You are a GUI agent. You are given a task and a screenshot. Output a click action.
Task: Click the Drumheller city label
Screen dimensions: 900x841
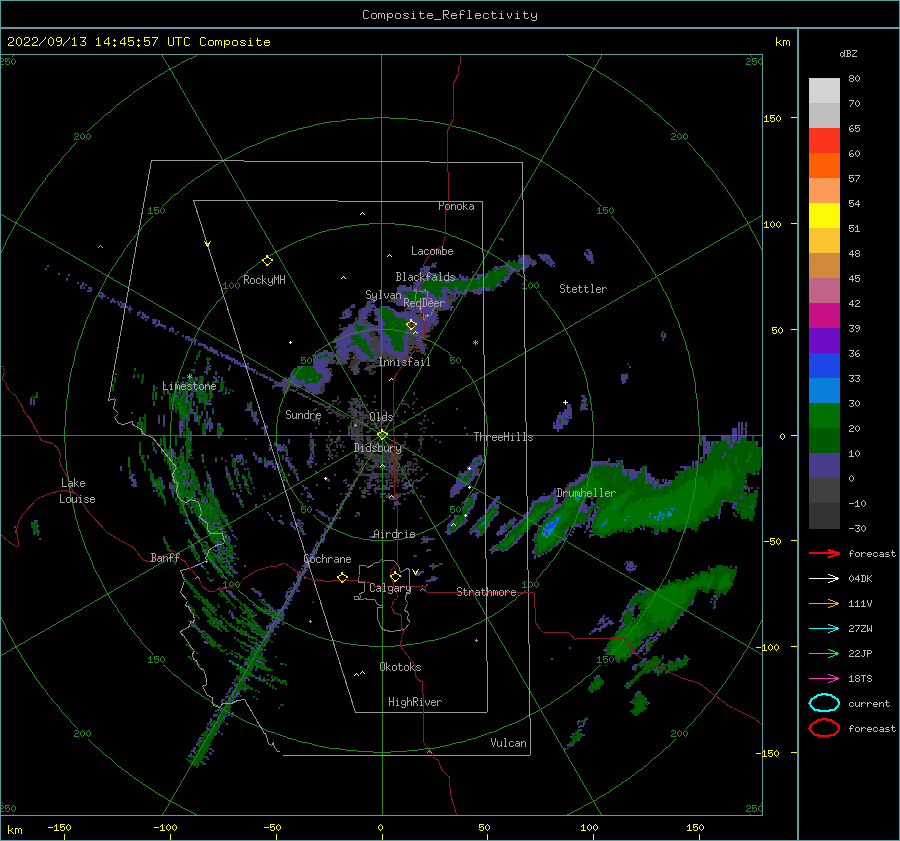(x=585, y=493)
